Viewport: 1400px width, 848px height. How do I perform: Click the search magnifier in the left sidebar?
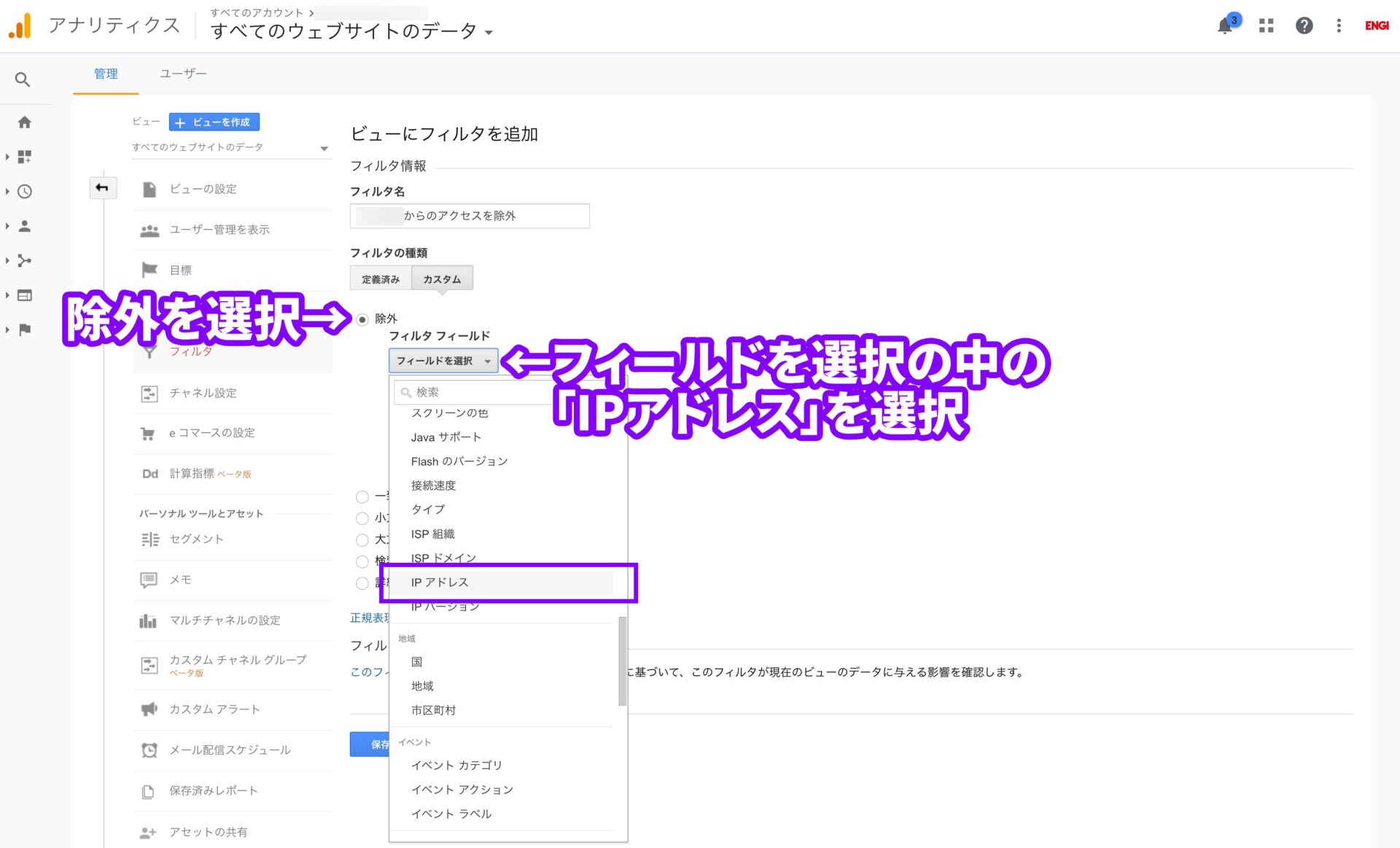click(24, 79)
